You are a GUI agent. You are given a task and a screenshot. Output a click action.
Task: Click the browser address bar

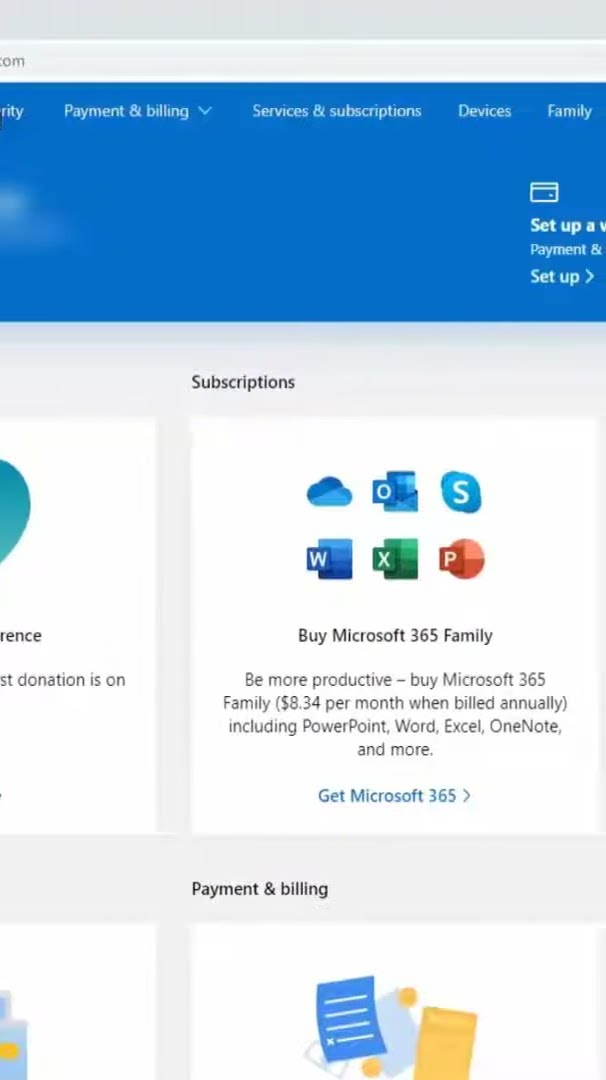coord(303,61)
